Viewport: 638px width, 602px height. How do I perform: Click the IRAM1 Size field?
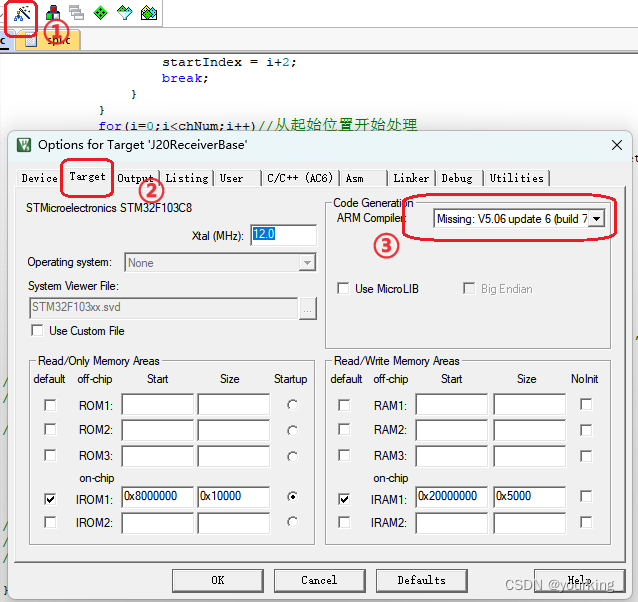click(529, 497)
